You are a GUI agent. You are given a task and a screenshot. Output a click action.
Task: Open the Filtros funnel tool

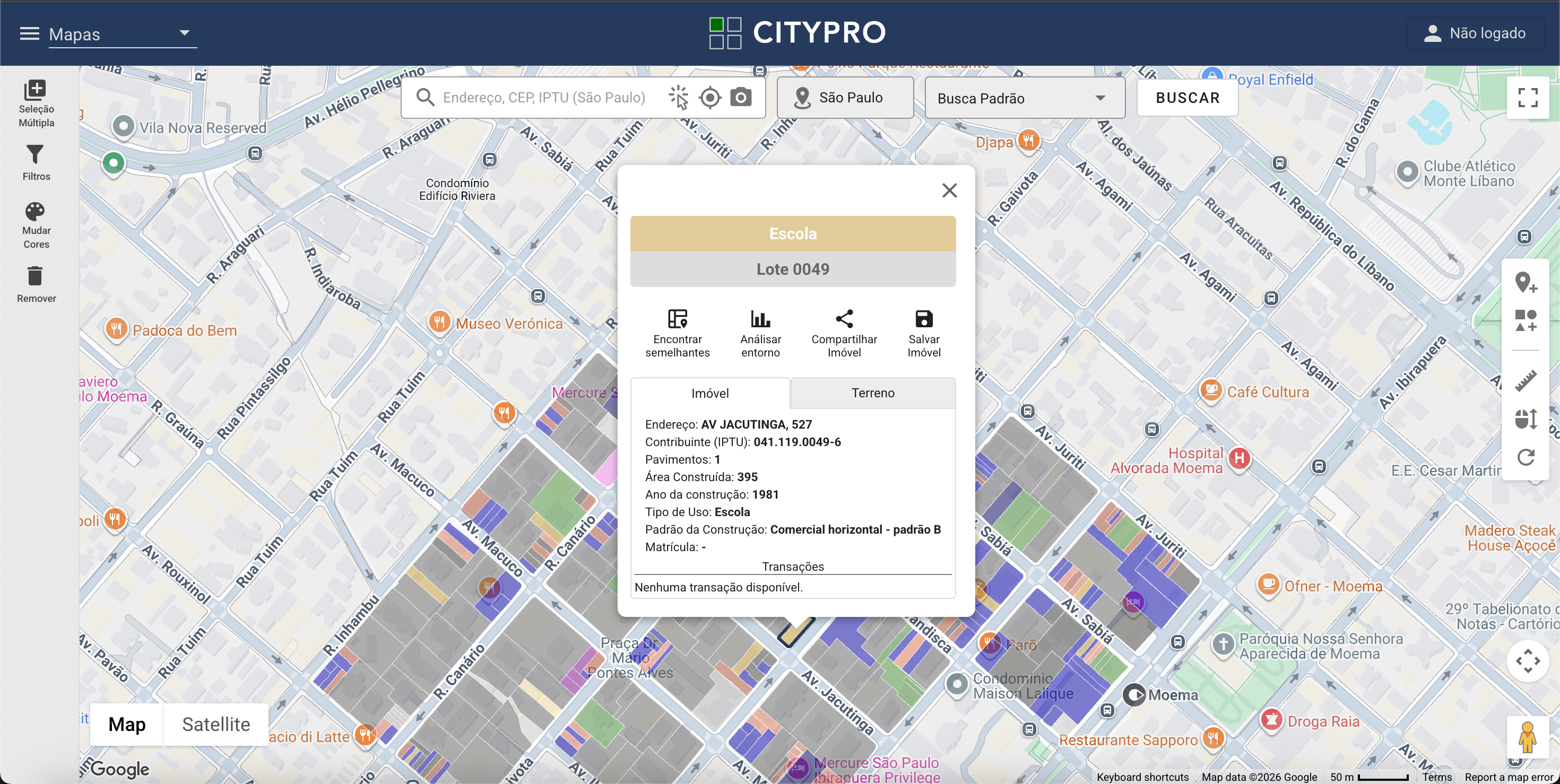pyautogui.click(x=36, y=163)
